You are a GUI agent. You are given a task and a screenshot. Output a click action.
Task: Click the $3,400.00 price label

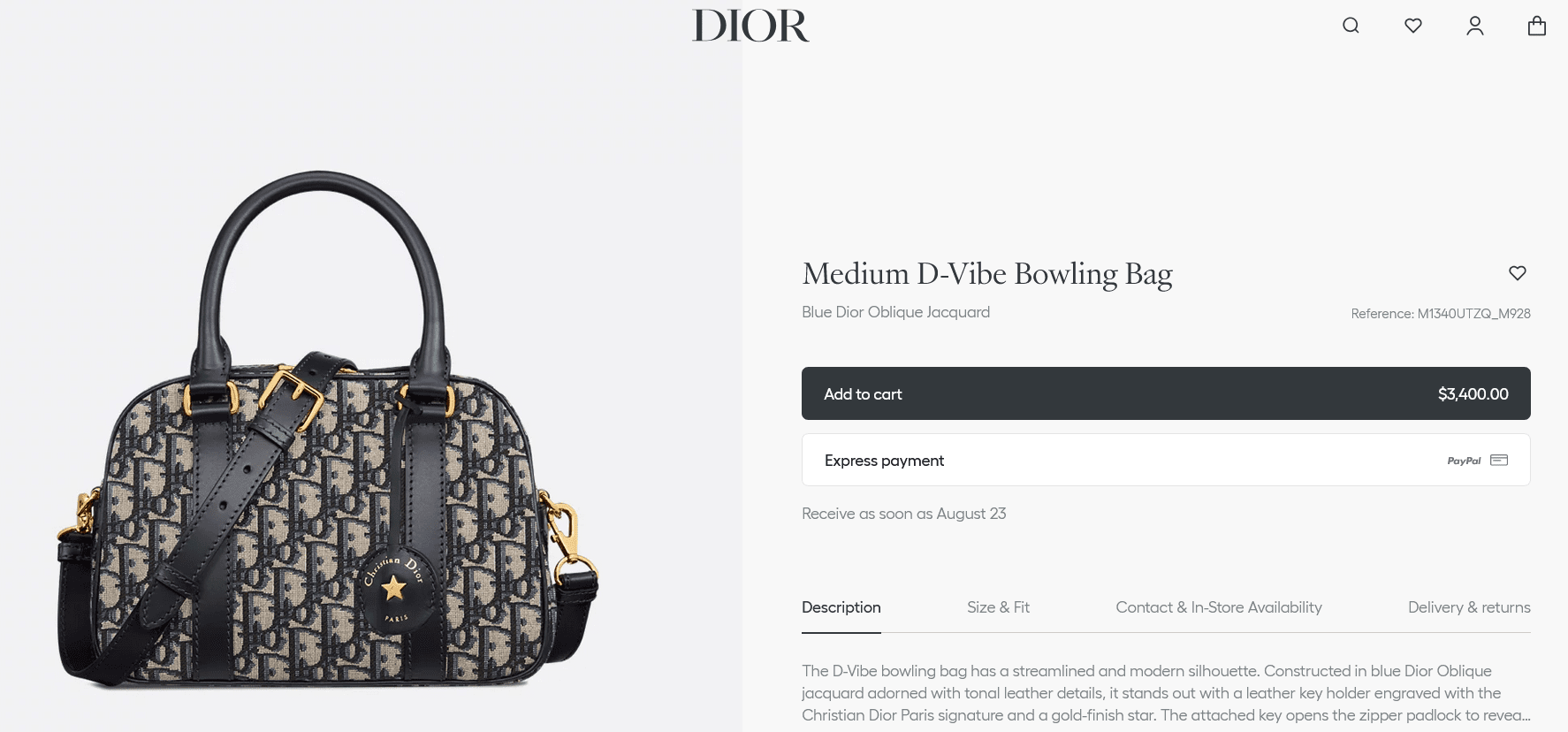(1473, 394)
